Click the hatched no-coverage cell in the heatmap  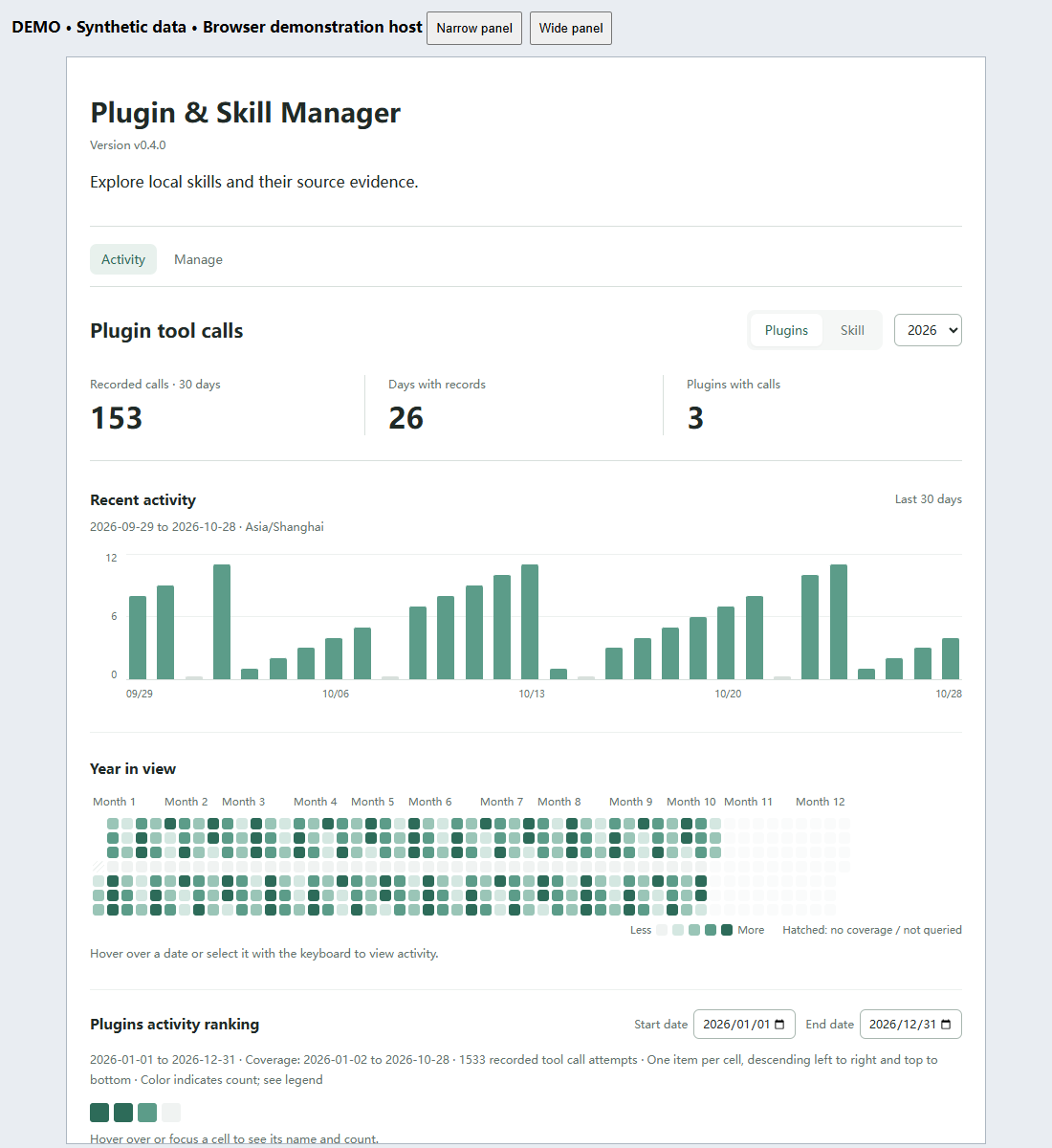[99, 867]
